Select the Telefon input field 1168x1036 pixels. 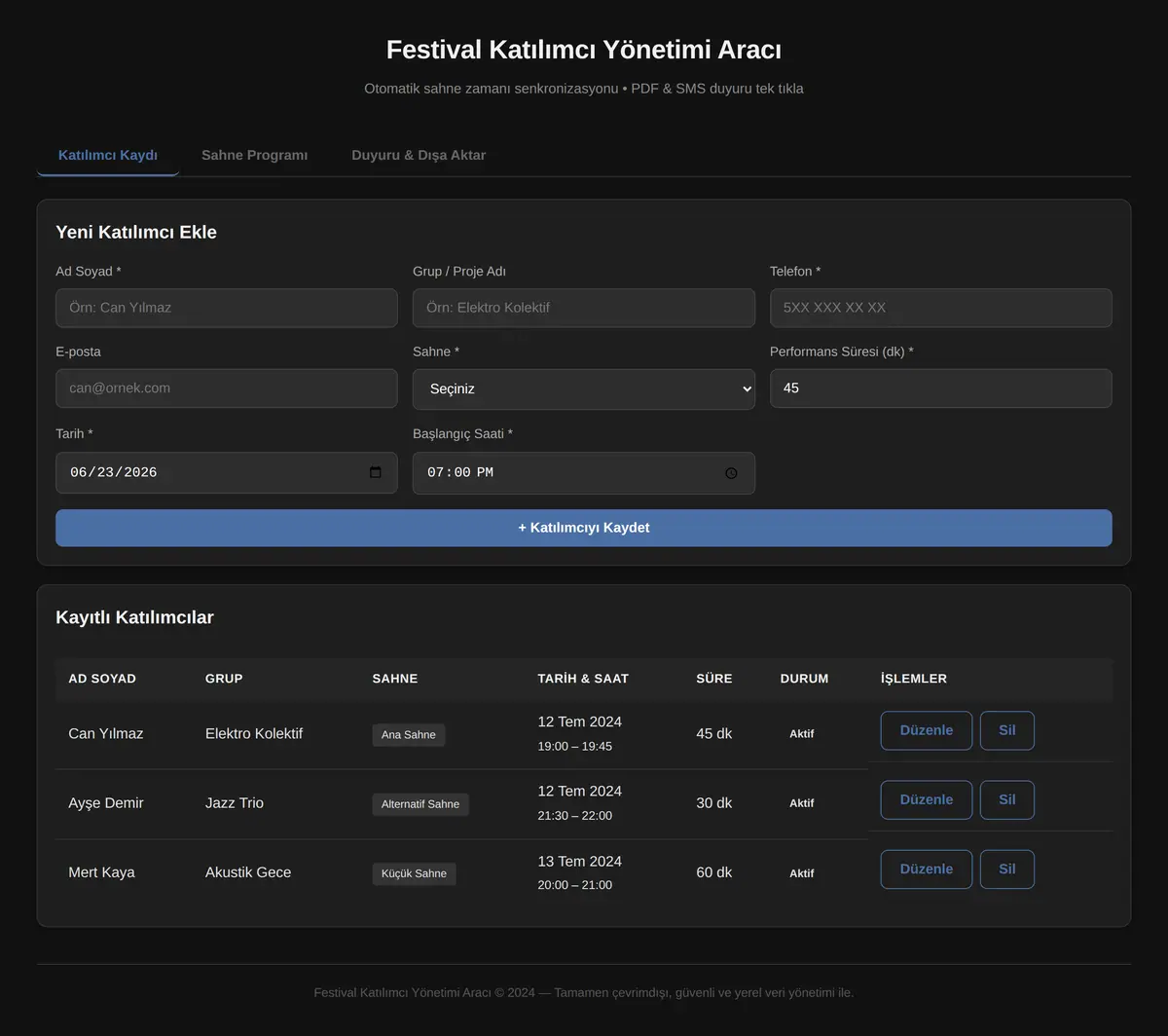pos(941,308)
